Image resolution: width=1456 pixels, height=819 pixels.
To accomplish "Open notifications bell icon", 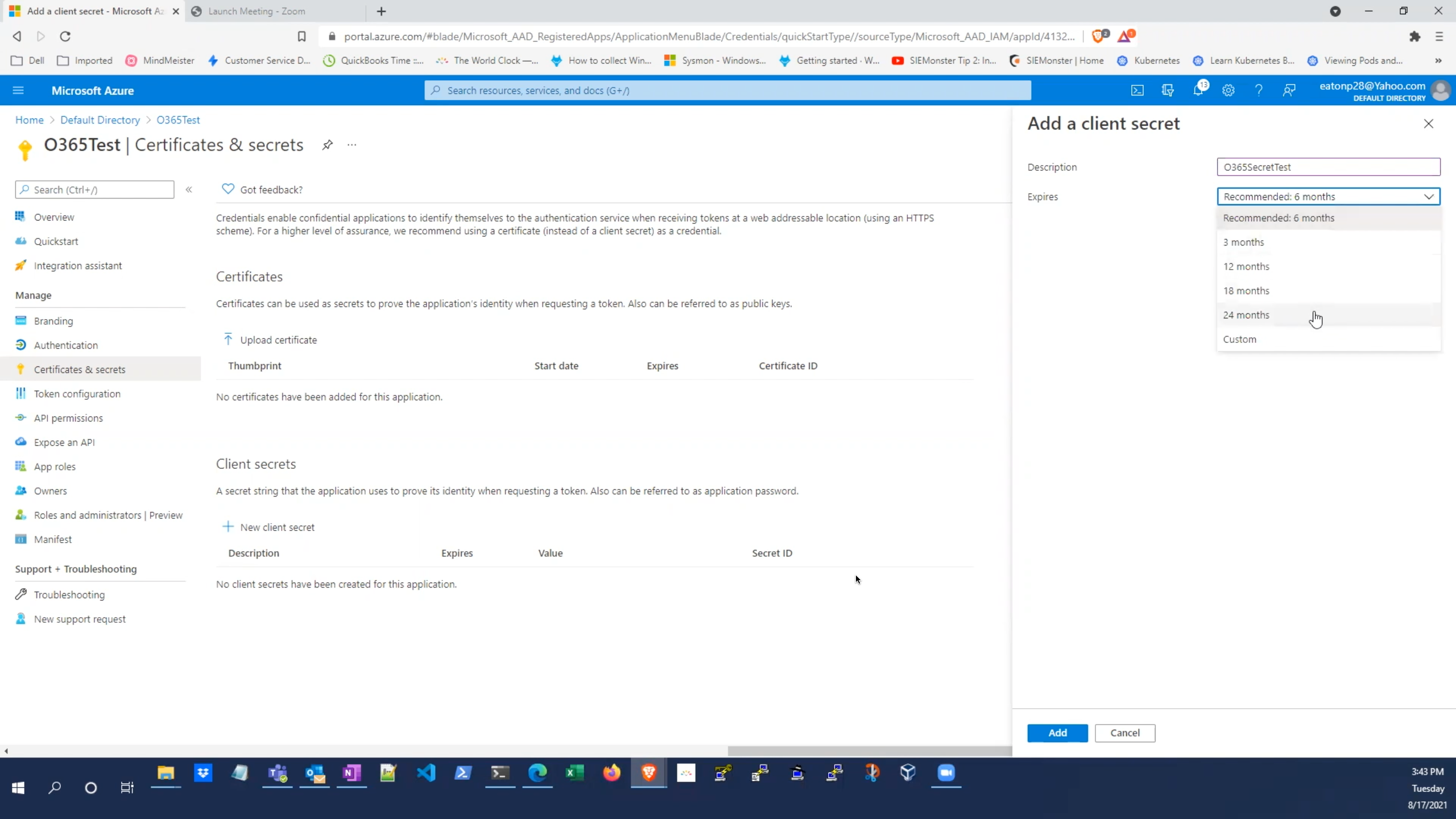I will (x=1198, y=90).
